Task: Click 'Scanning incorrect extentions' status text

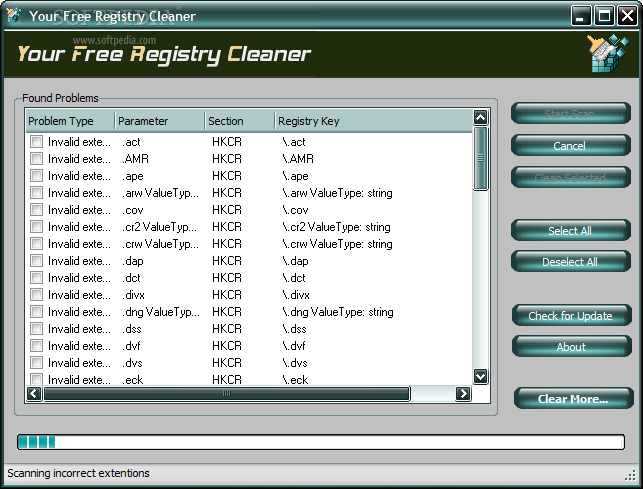Action: (78, 473)
